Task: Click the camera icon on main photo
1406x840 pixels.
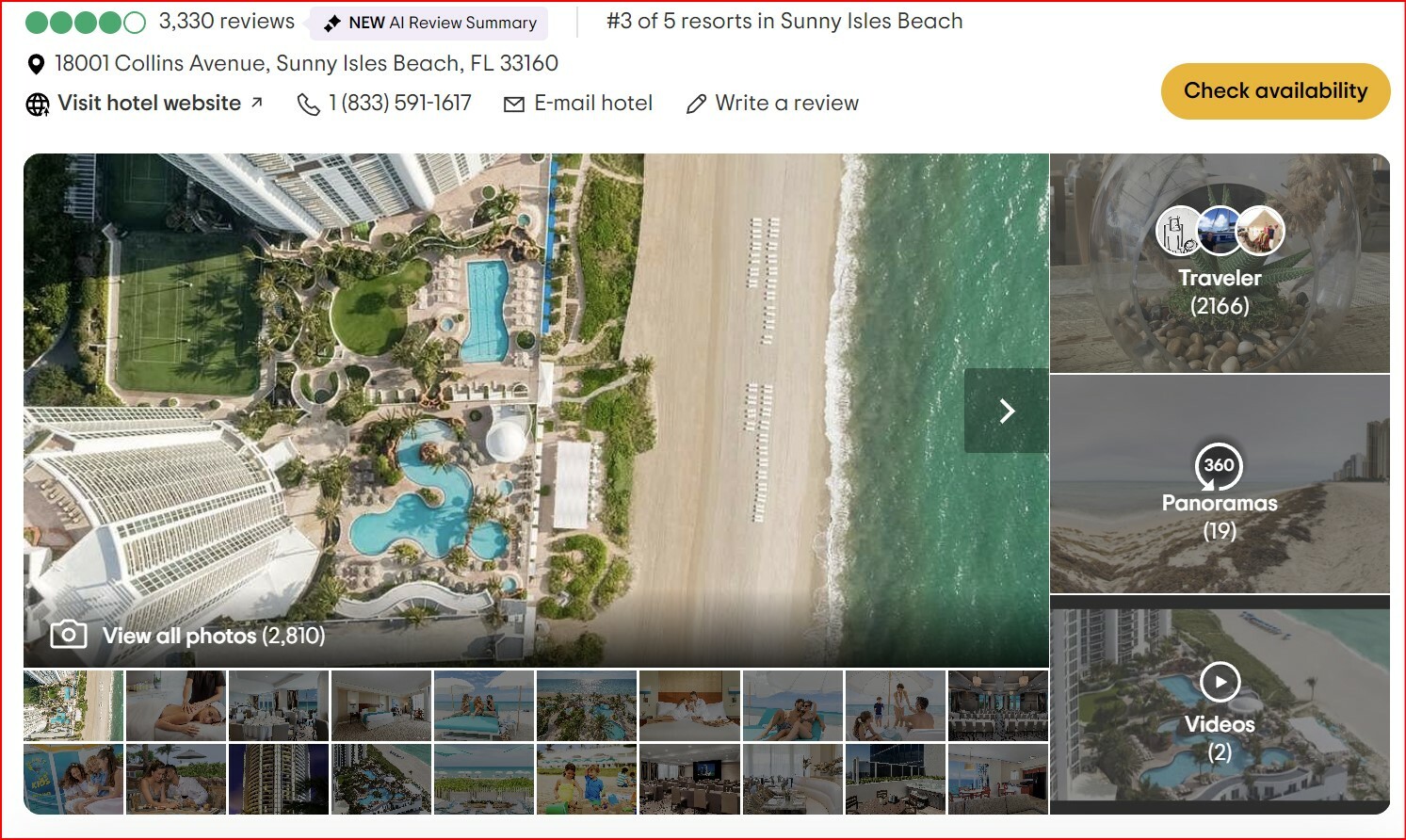Action: (x=69, y=634)
